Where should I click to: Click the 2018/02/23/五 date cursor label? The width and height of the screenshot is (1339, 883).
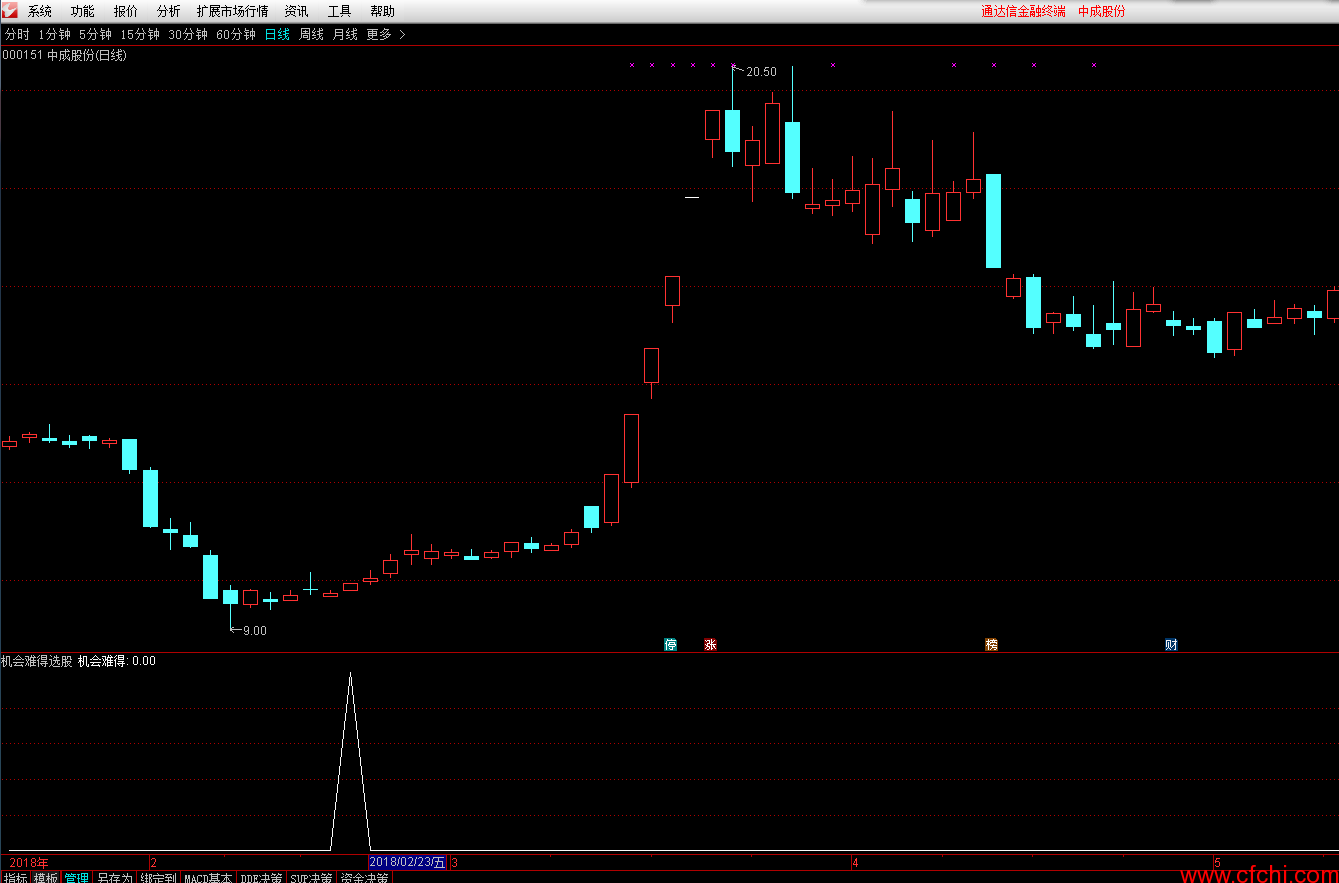pos(407,862)
